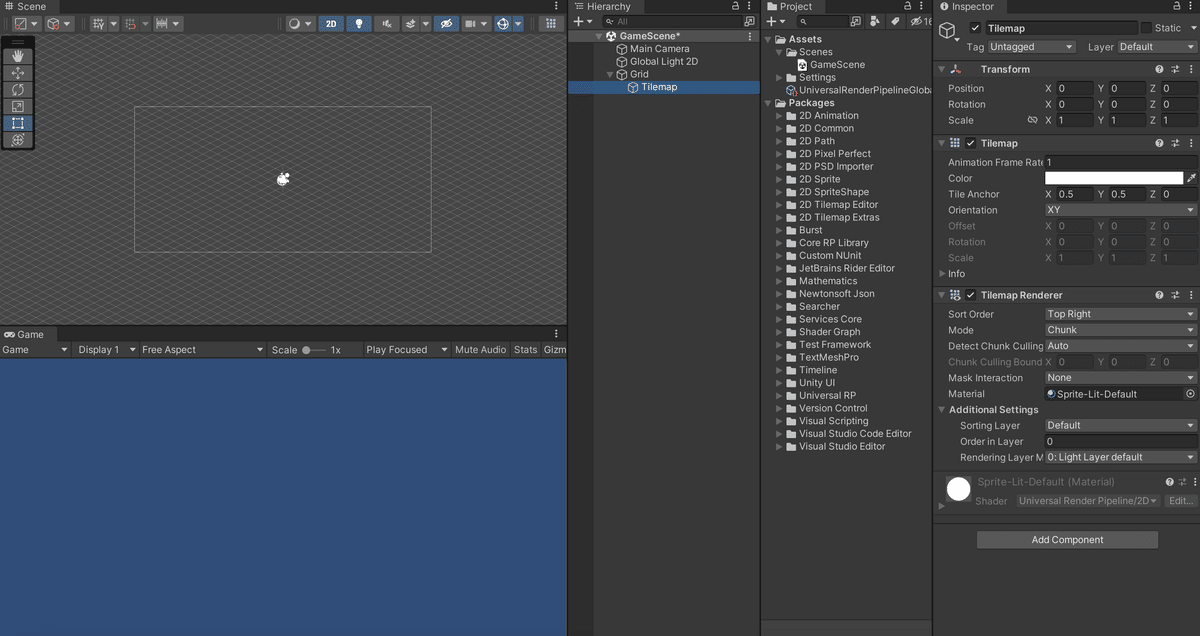Click the Tilemap Color swatch field

tap(1114, 178)
